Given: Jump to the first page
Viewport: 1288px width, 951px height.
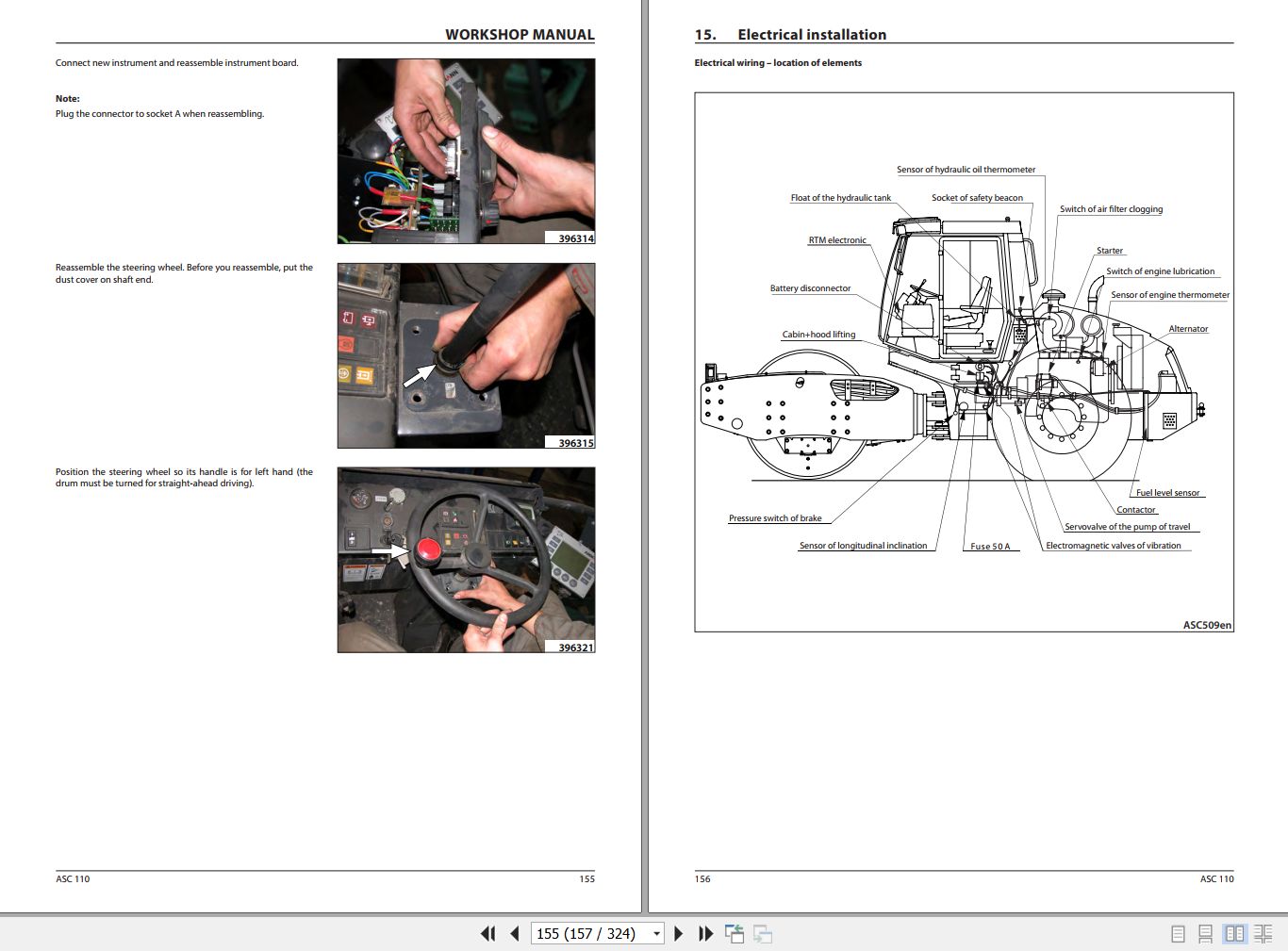Looking at the screenshot, I should point(487,933).
